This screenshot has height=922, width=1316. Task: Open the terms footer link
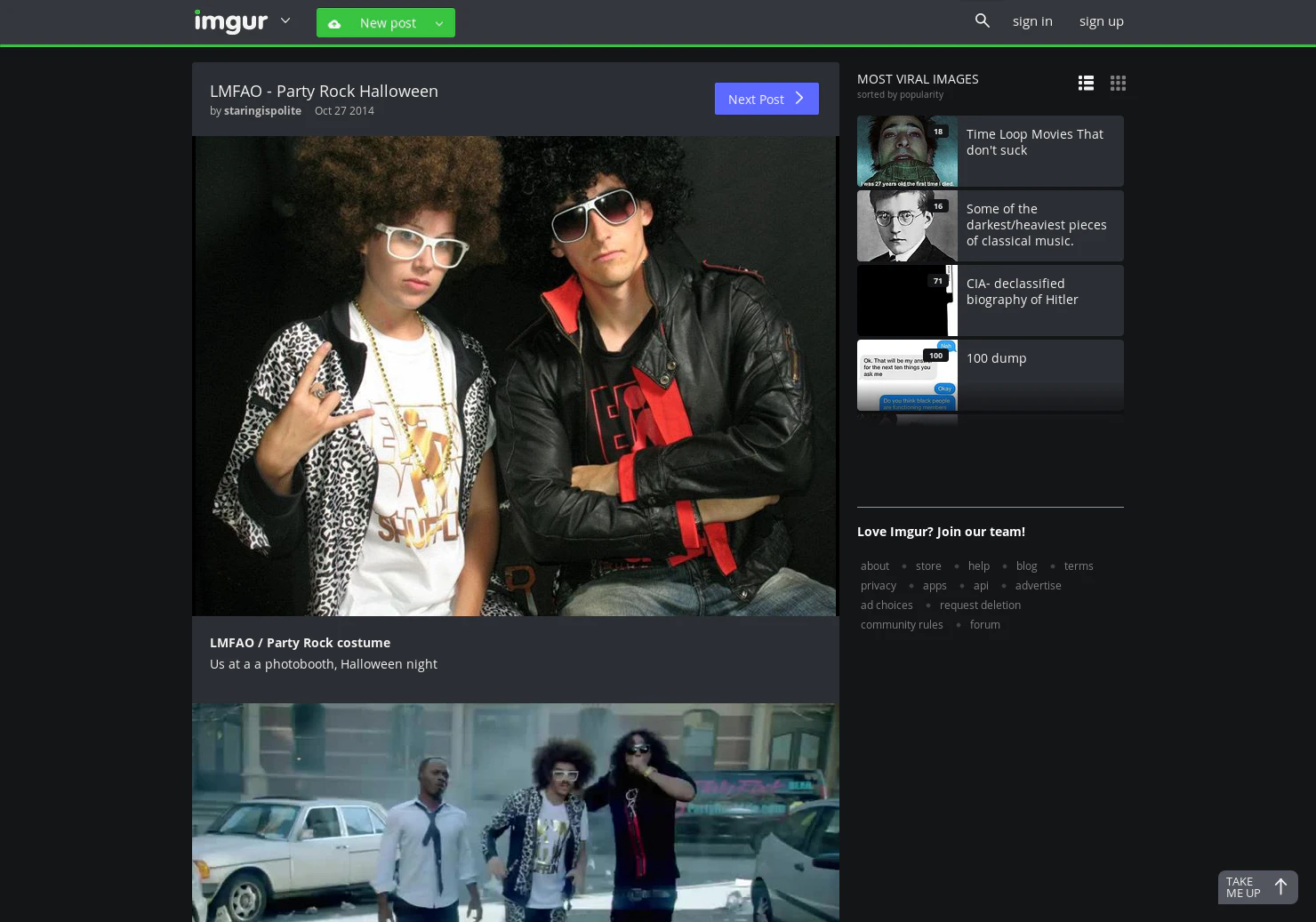(x=1079, y=566)
